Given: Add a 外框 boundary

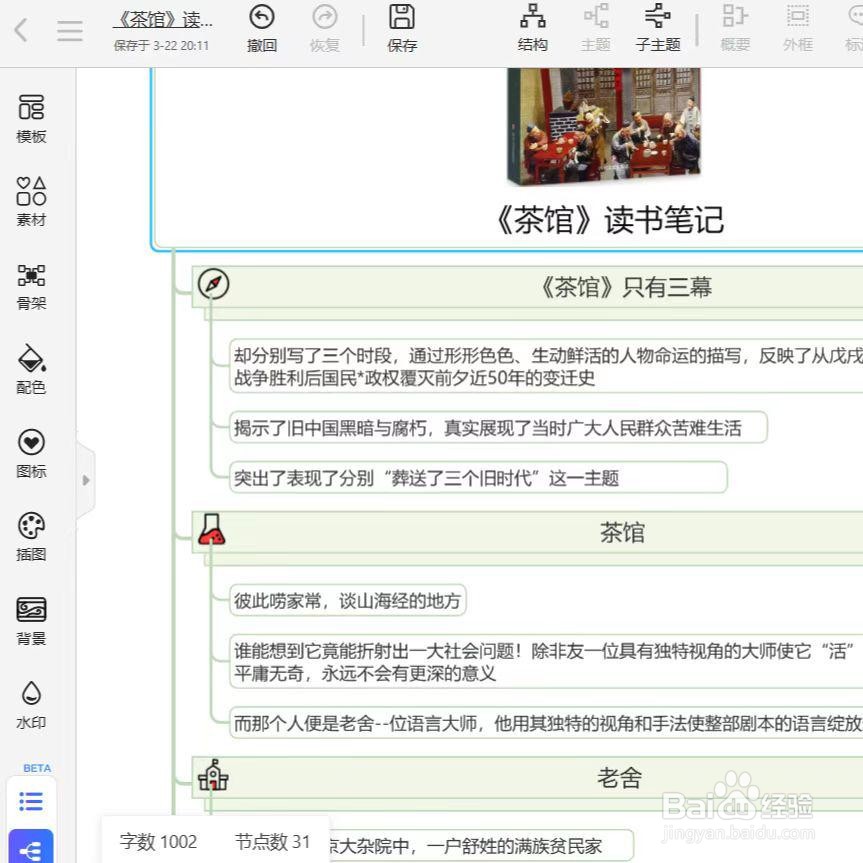Looking at the screenshot, I should [x=798, y=29].
